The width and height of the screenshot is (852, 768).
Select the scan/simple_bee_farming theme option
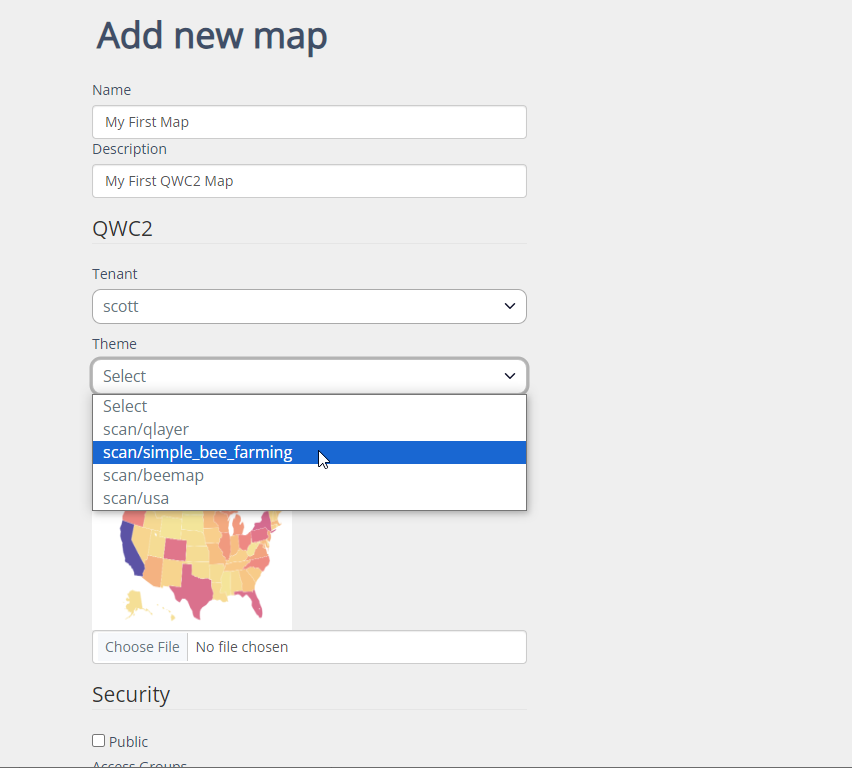[x=198, y=452]
